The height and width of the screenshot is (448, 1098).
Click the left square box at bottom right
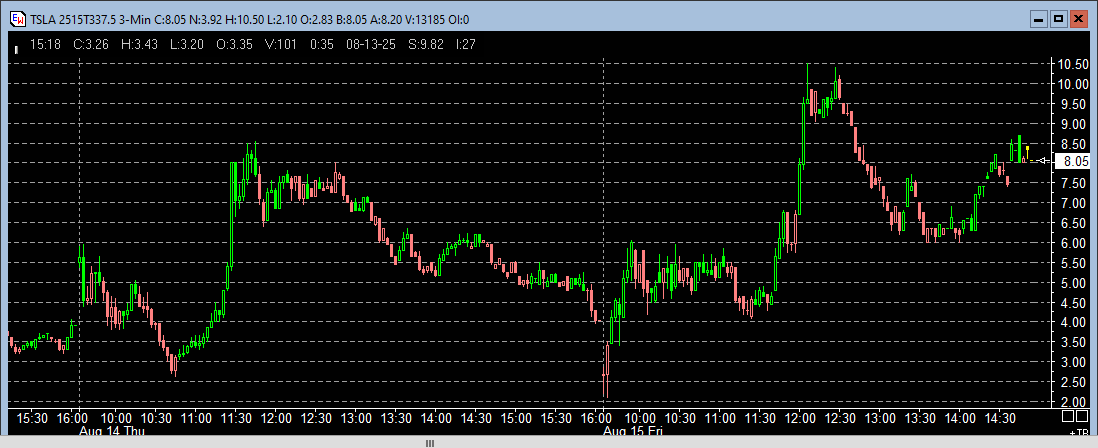[x=1068, y=416]
